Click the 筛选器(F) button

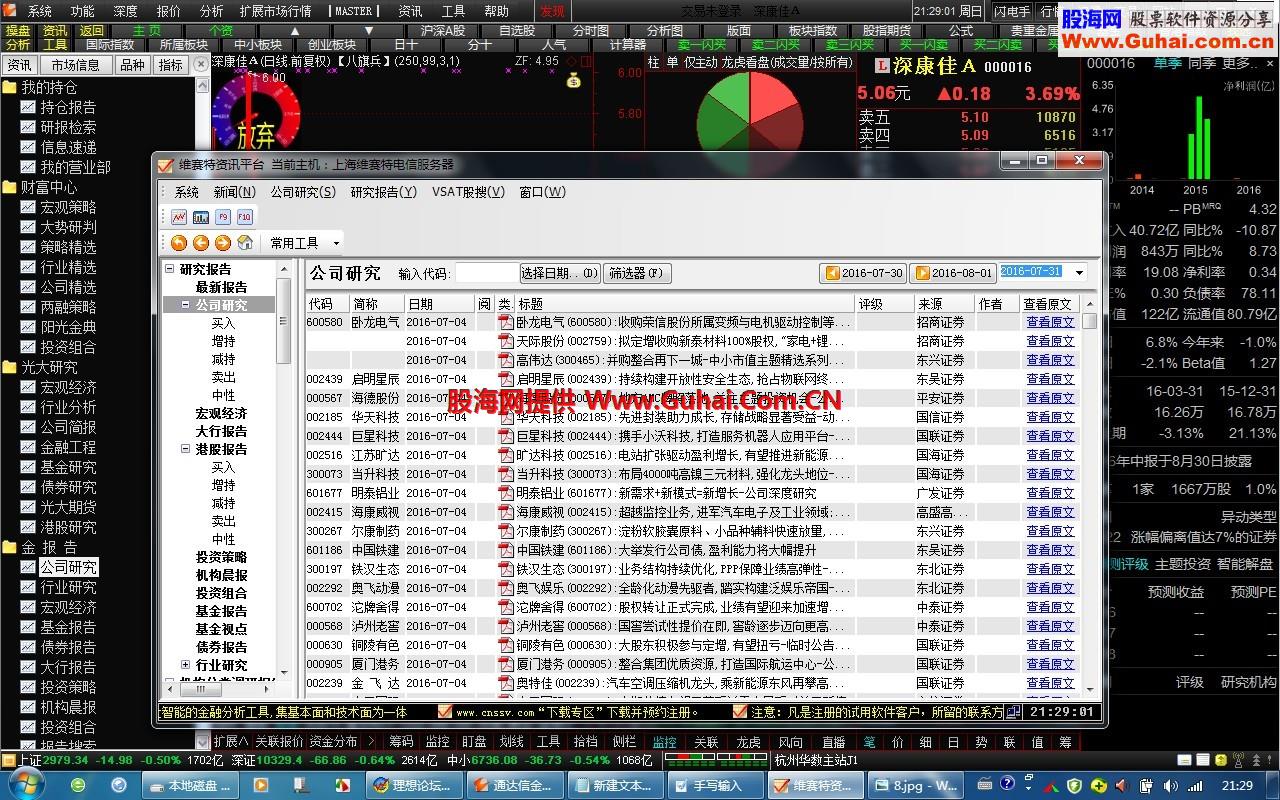(637, 273)
